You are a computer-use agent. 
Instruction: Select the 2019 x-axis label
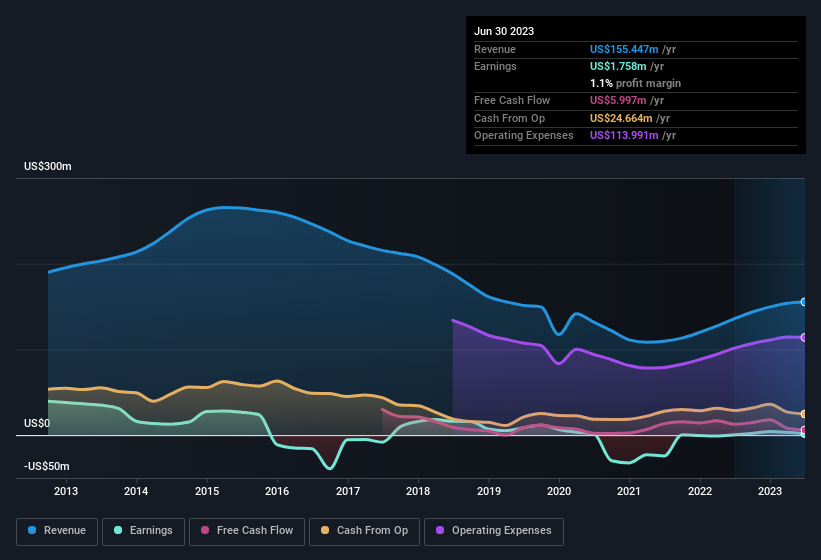(489, 491)
